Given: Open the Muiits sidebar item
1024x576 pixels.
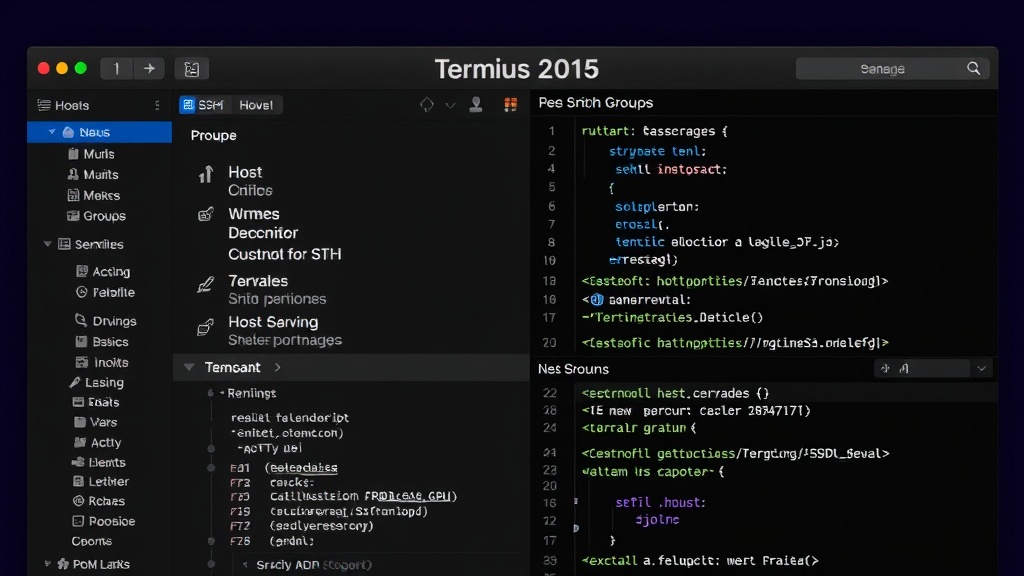Looking at the screenshot, I should [x=101, y=174].
